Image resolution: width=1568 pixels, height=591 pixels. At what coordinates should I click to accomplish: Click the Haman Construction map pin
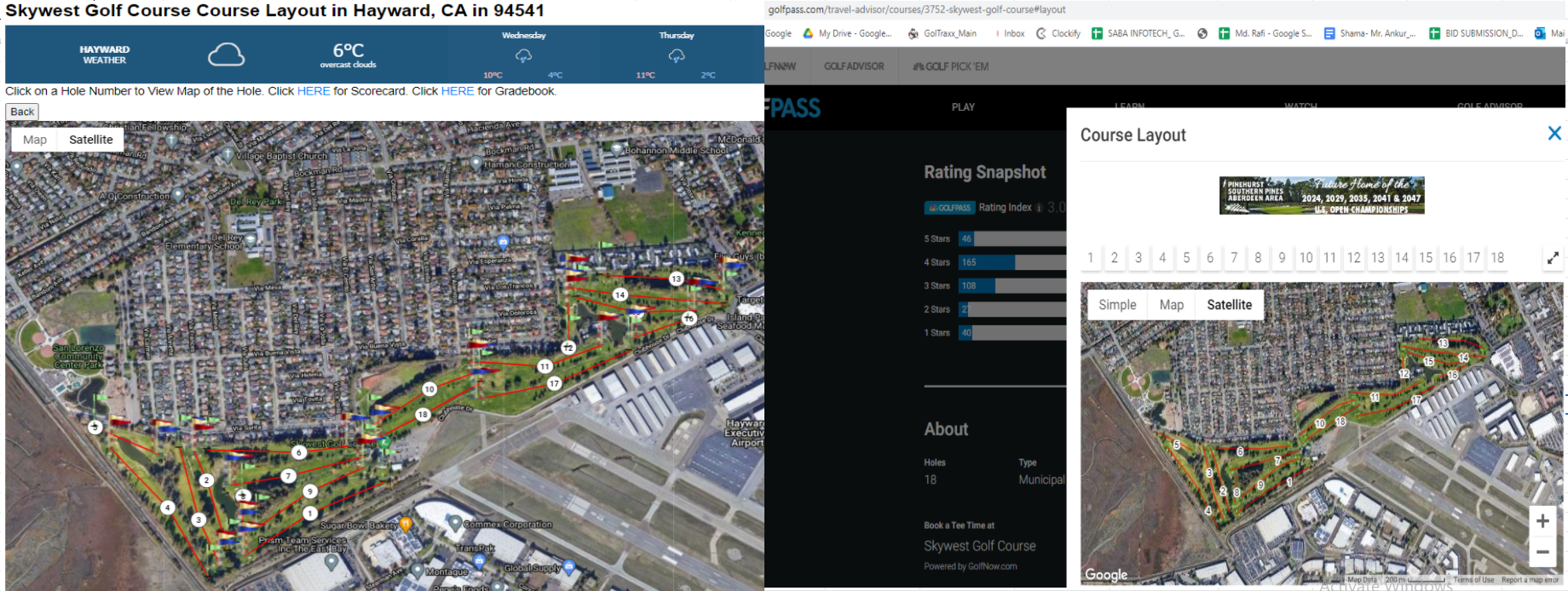tap(476, 163)
